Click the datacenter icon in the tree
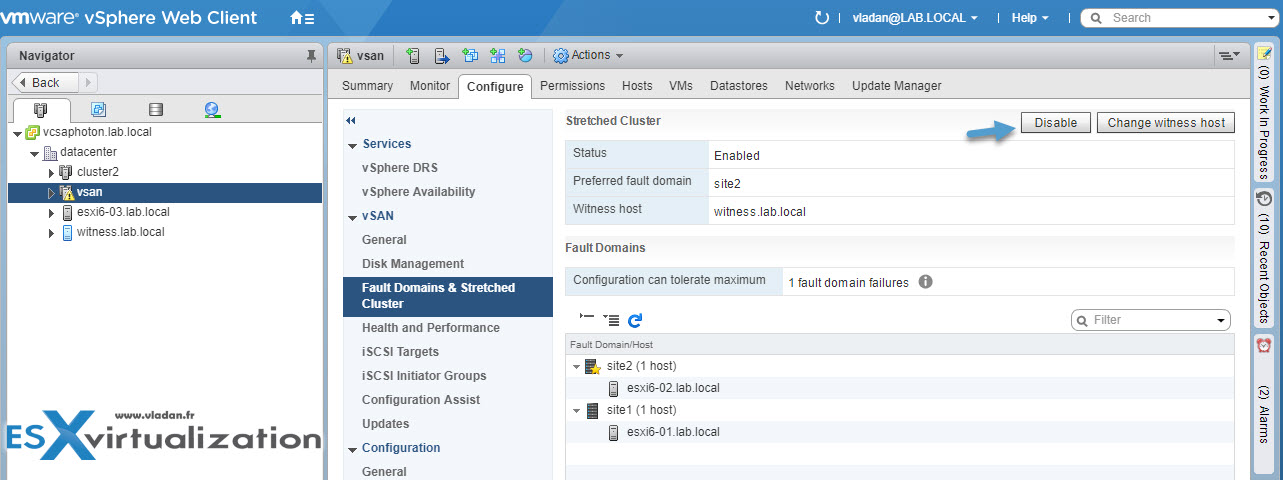The width and height of the screenshot is (1283, 480). [x=50, y=152]
